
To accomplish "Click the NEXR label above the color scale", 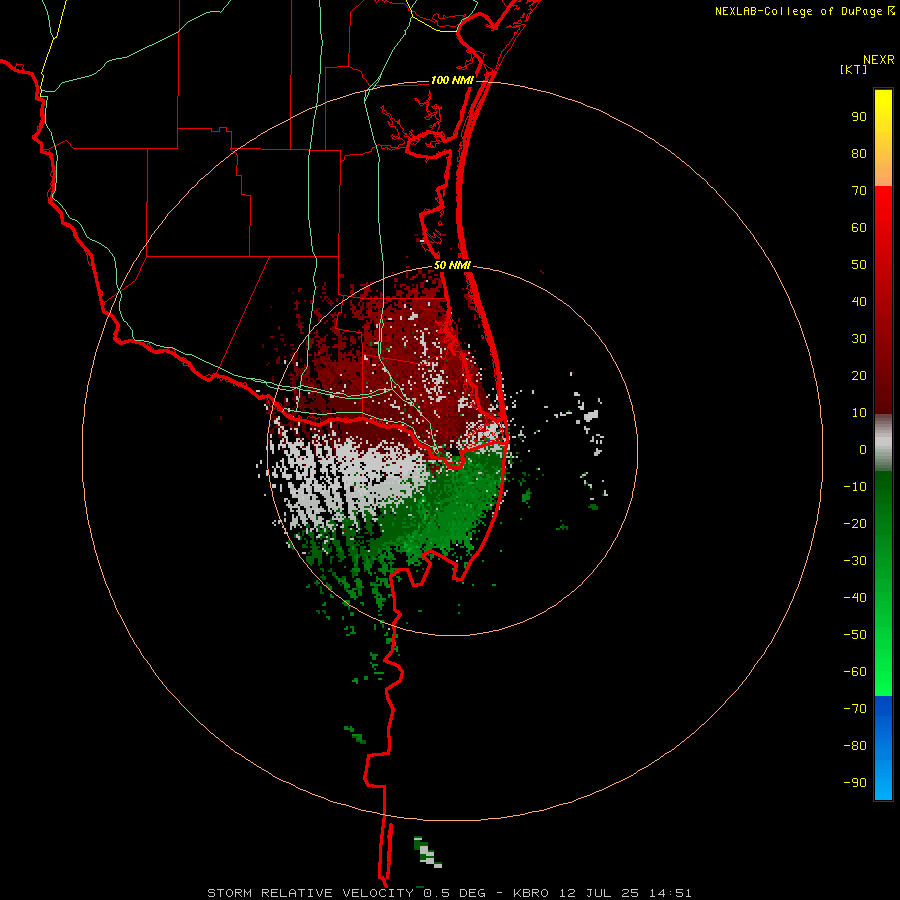I will click(879, 60).
